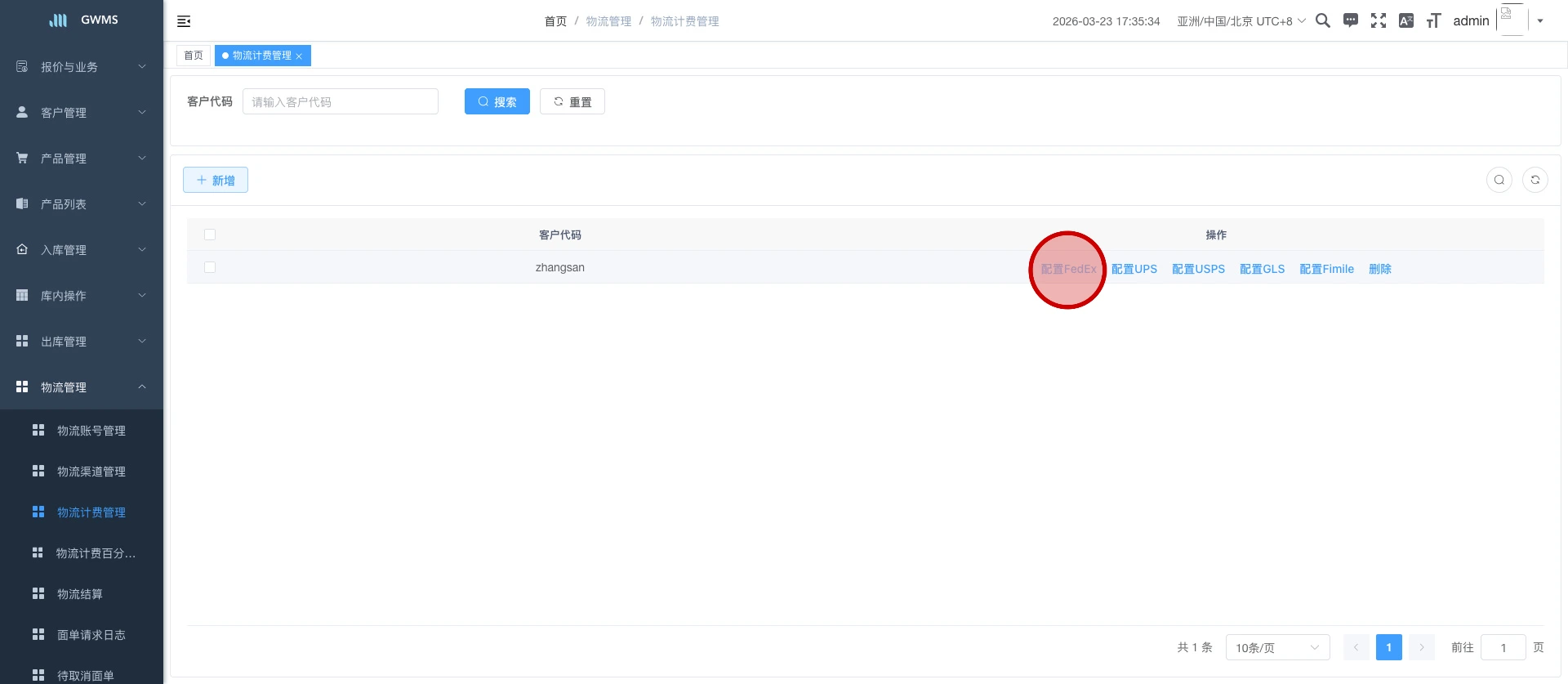Viewport: 1568px width, 684px height.
Task: Click the 库内操作 table icon
Action: tap(22, 295)
